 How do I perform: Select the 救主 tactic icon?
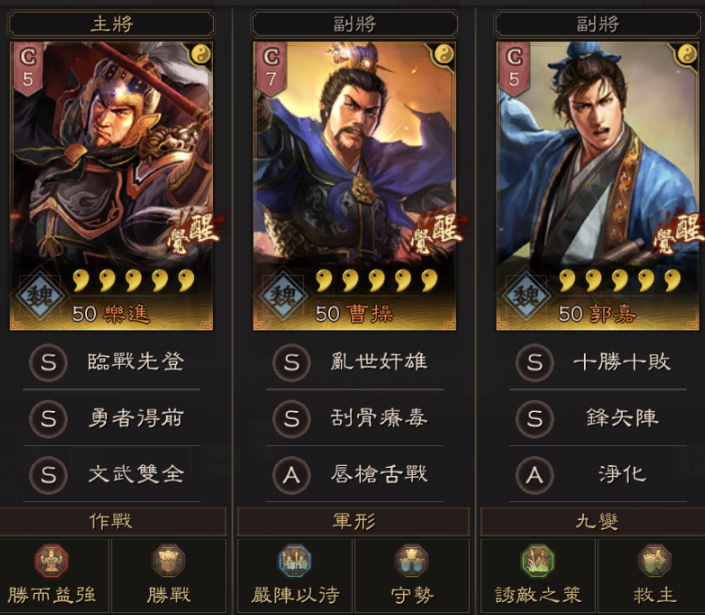(x=655, y=561)
